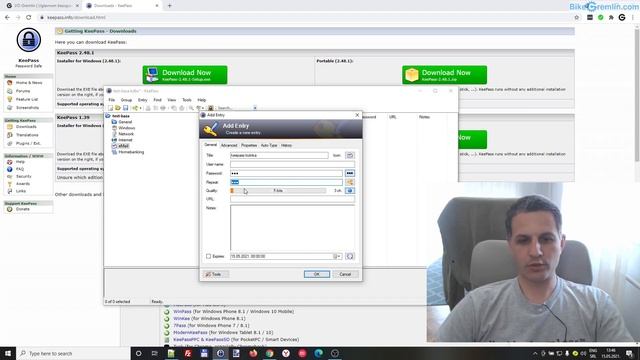Click the Find magnifier toolbar icon in KeePass

coord(191,108)
